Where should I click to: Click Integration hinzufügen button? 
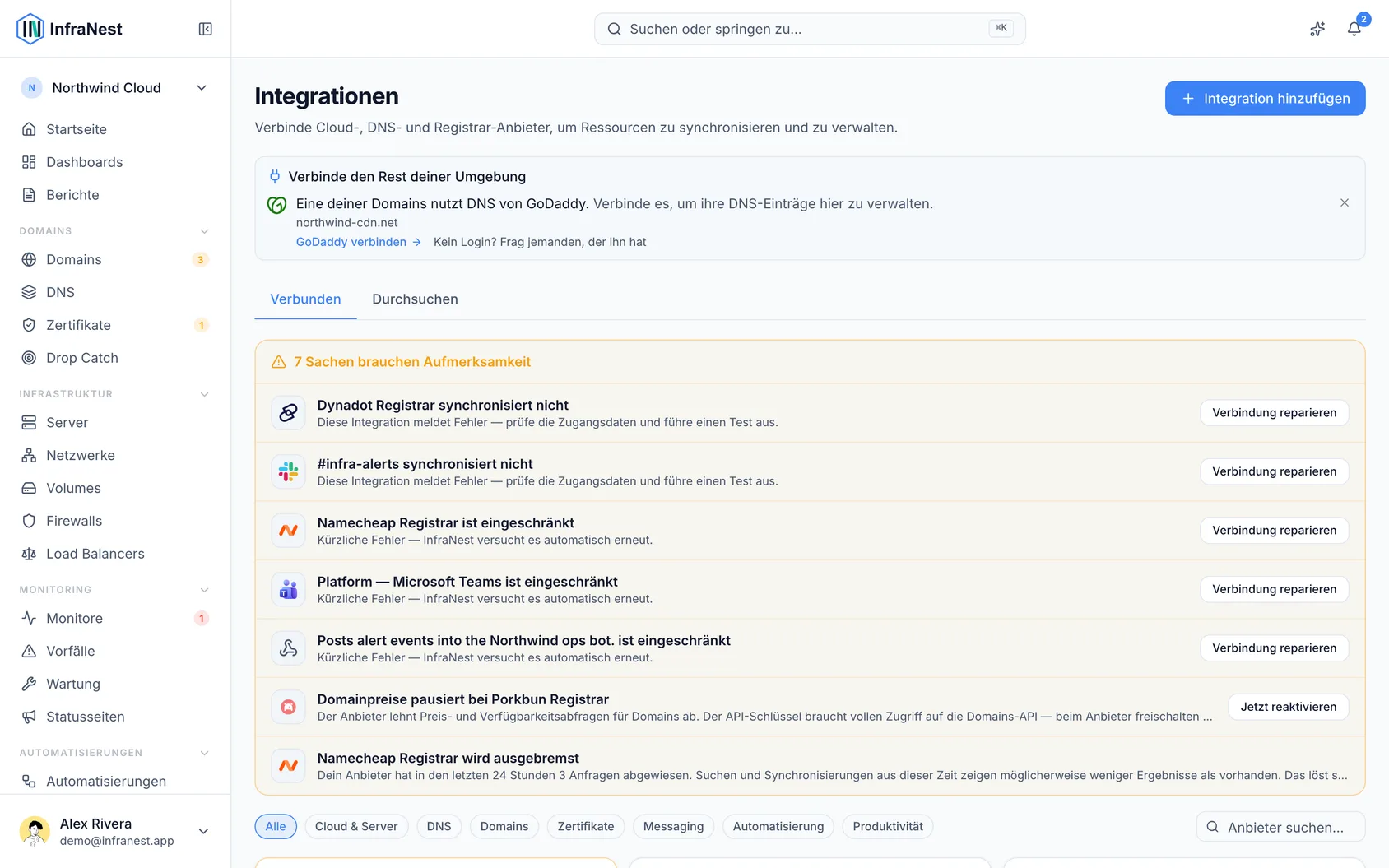tap(1265, 99)
